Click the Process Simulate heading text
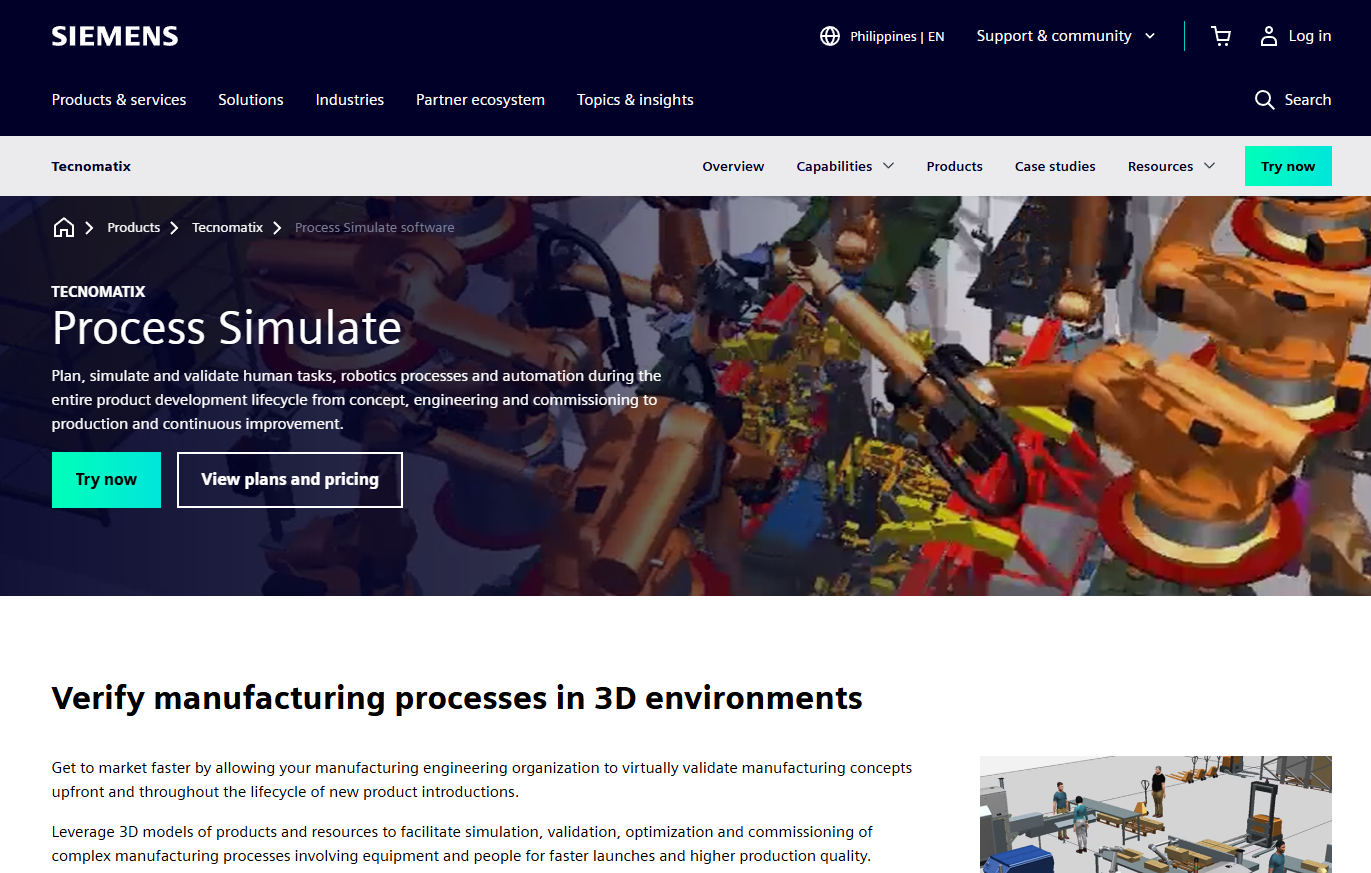1371x873 pixels. (227, 328)
